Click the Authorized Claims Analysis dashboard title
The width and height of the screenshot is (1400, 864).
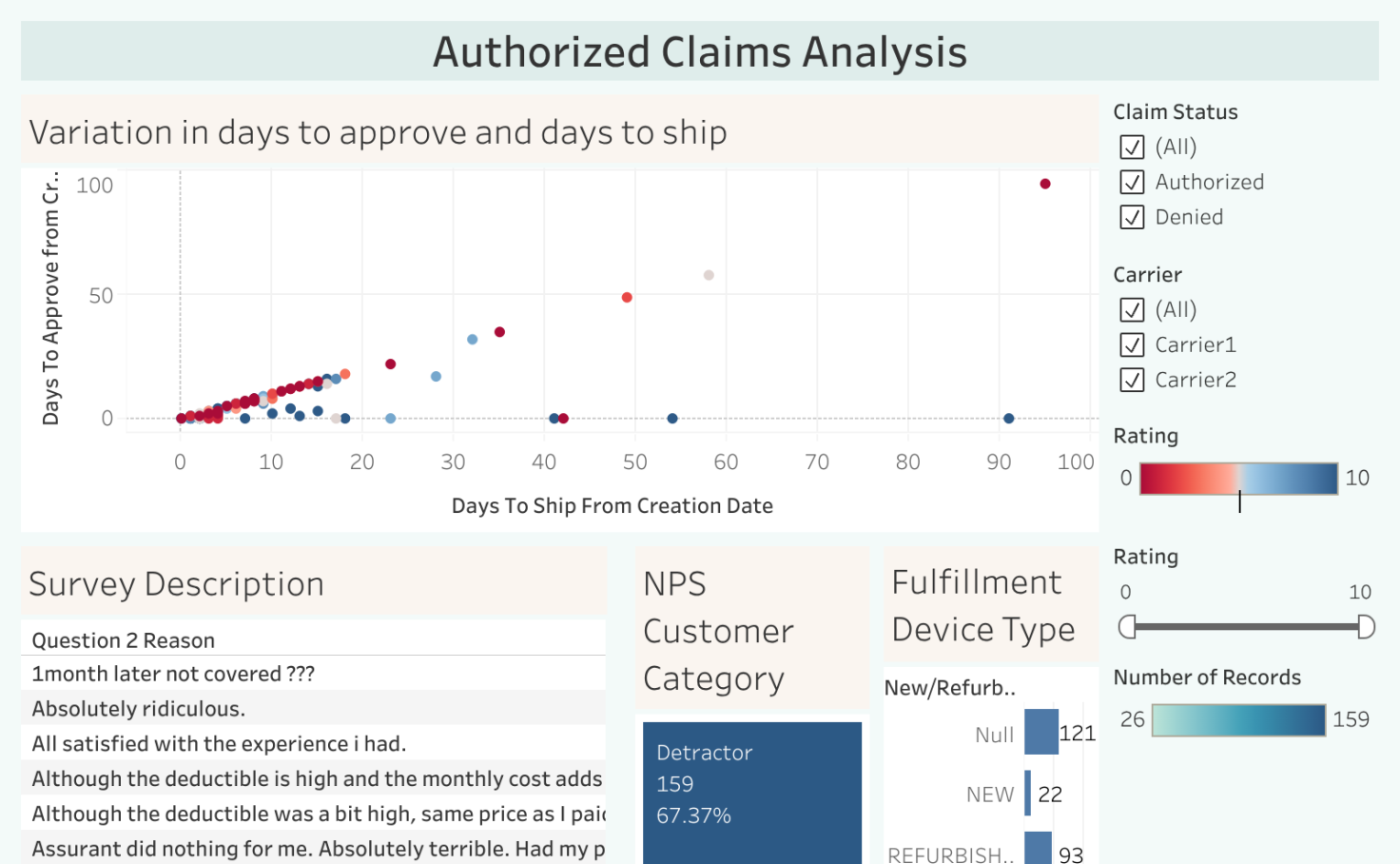pos(699,52)
